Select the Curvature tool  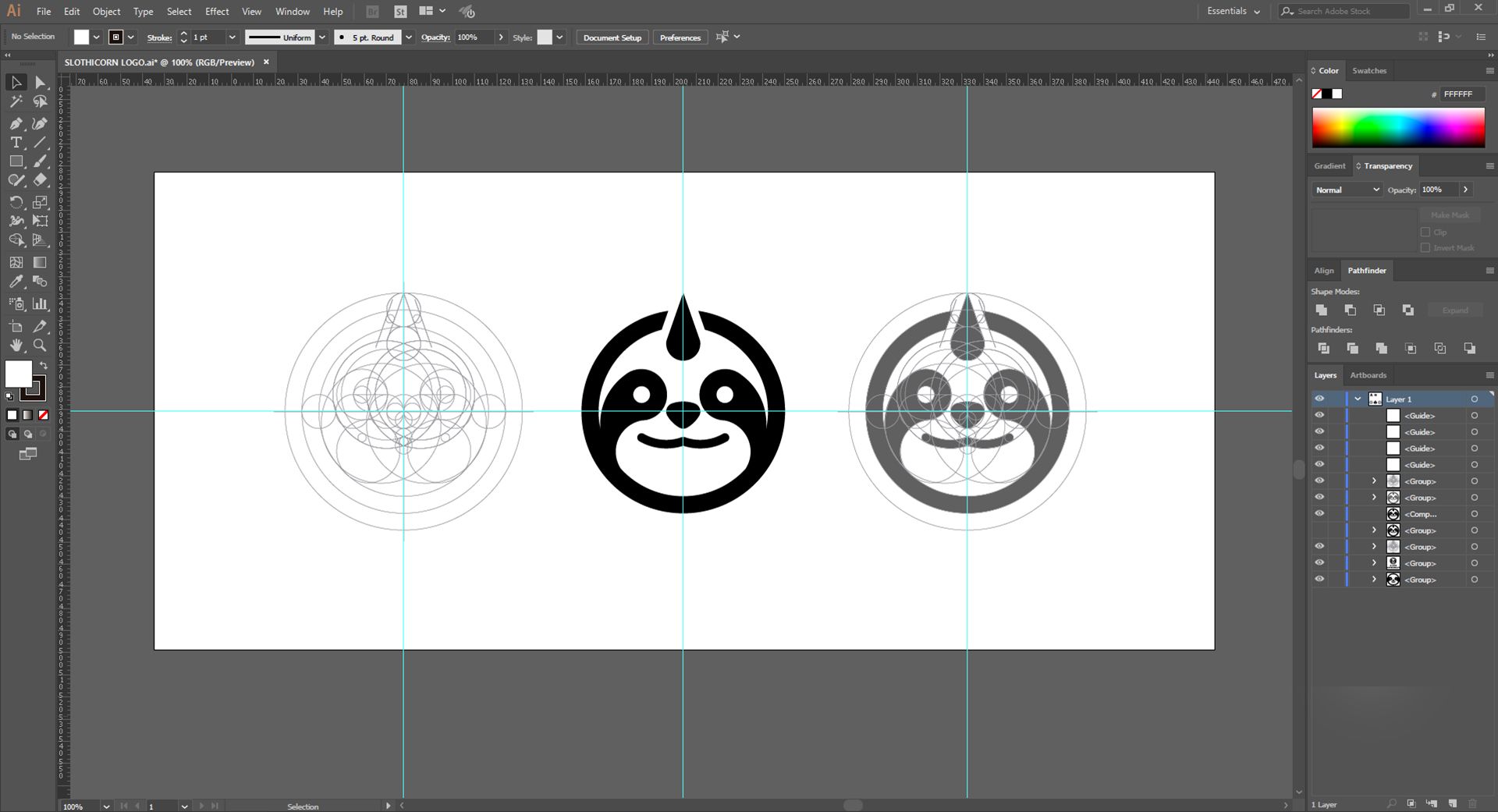pyautogui.click(x=40, y=123)
